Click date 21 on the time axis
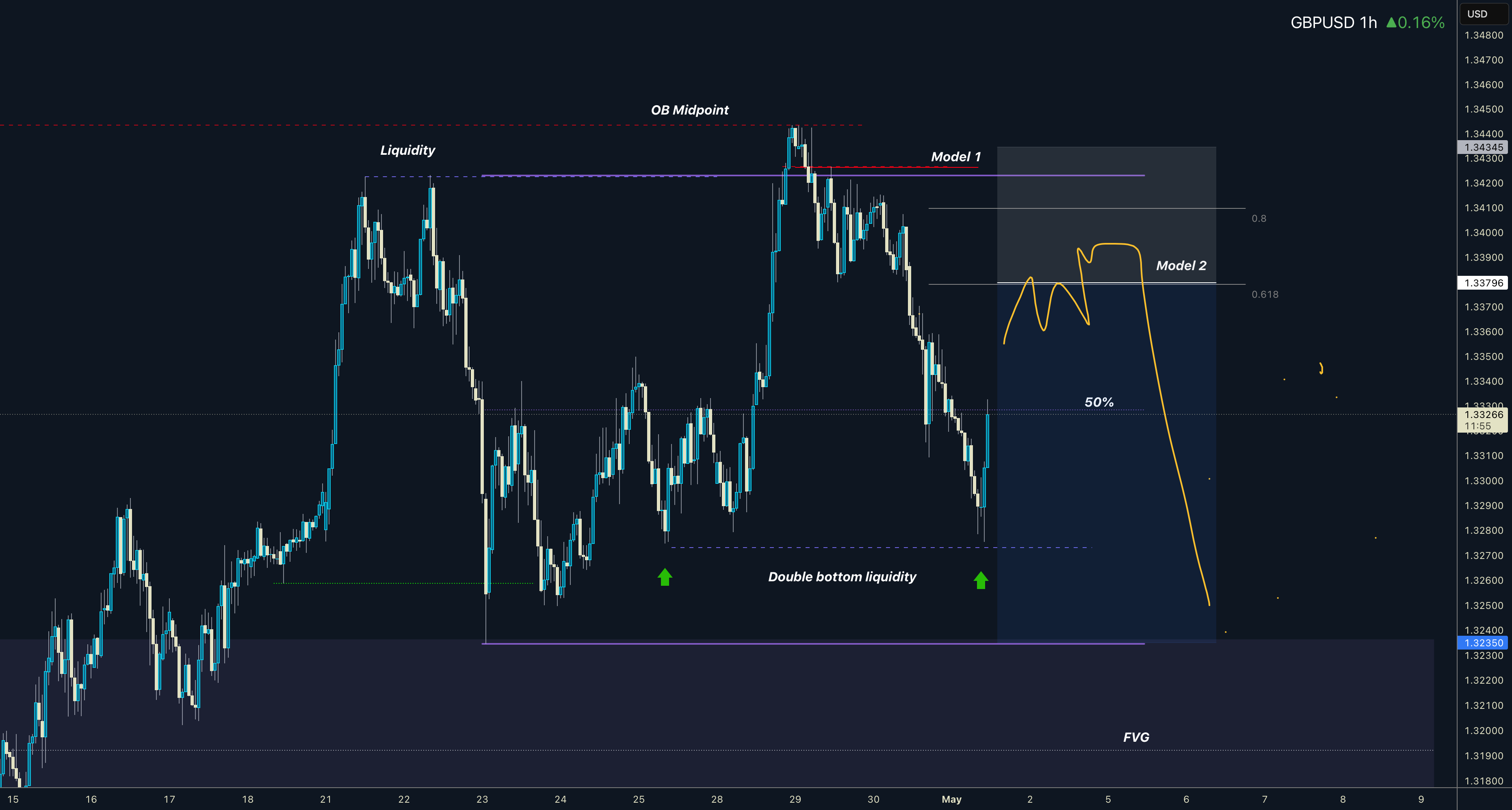Screen dimensions: 1512x810 (x=326, y=799)
